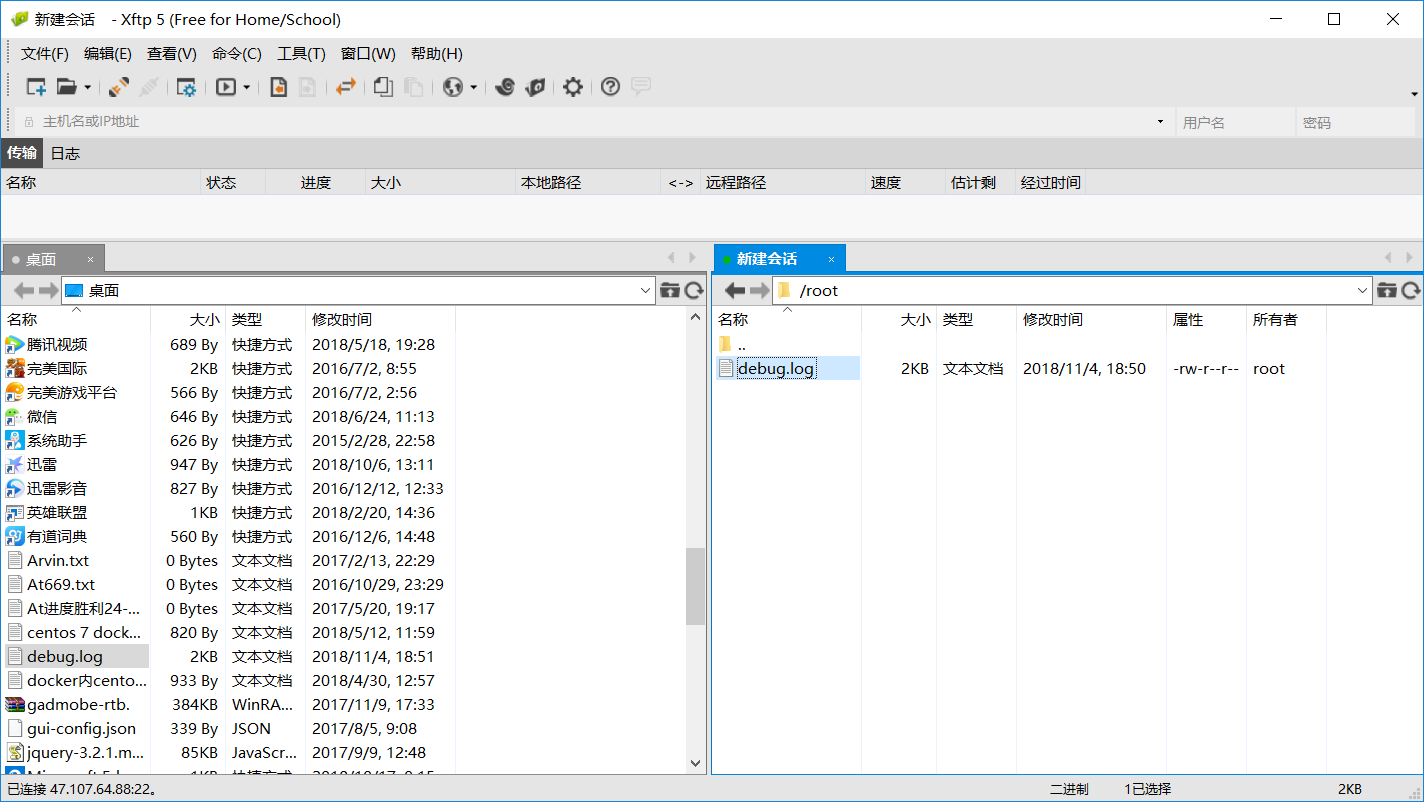Open Xftp options with the gear icon

[573, 87]
